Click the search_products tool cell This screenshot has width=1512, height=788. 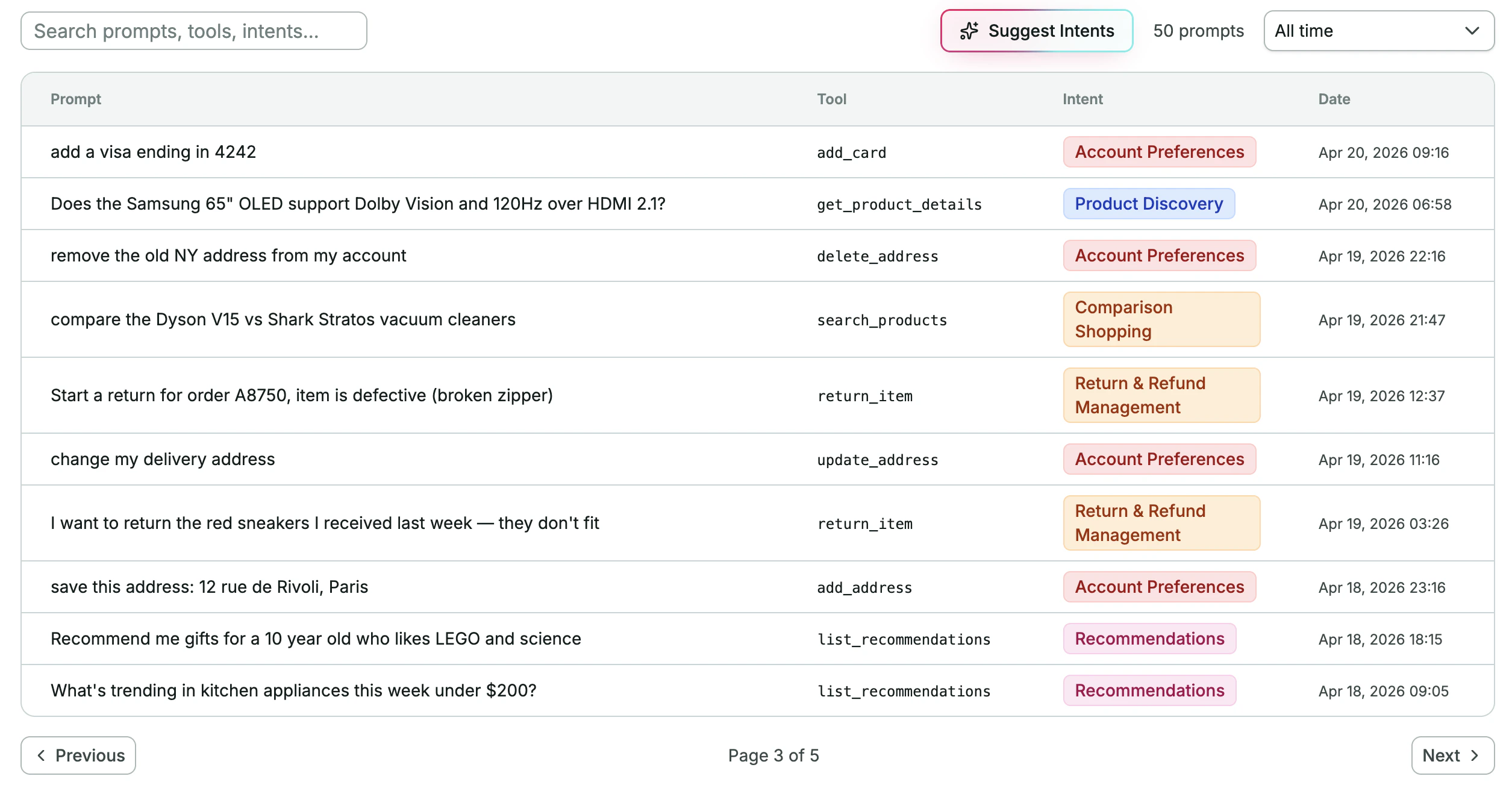(882, 321)
